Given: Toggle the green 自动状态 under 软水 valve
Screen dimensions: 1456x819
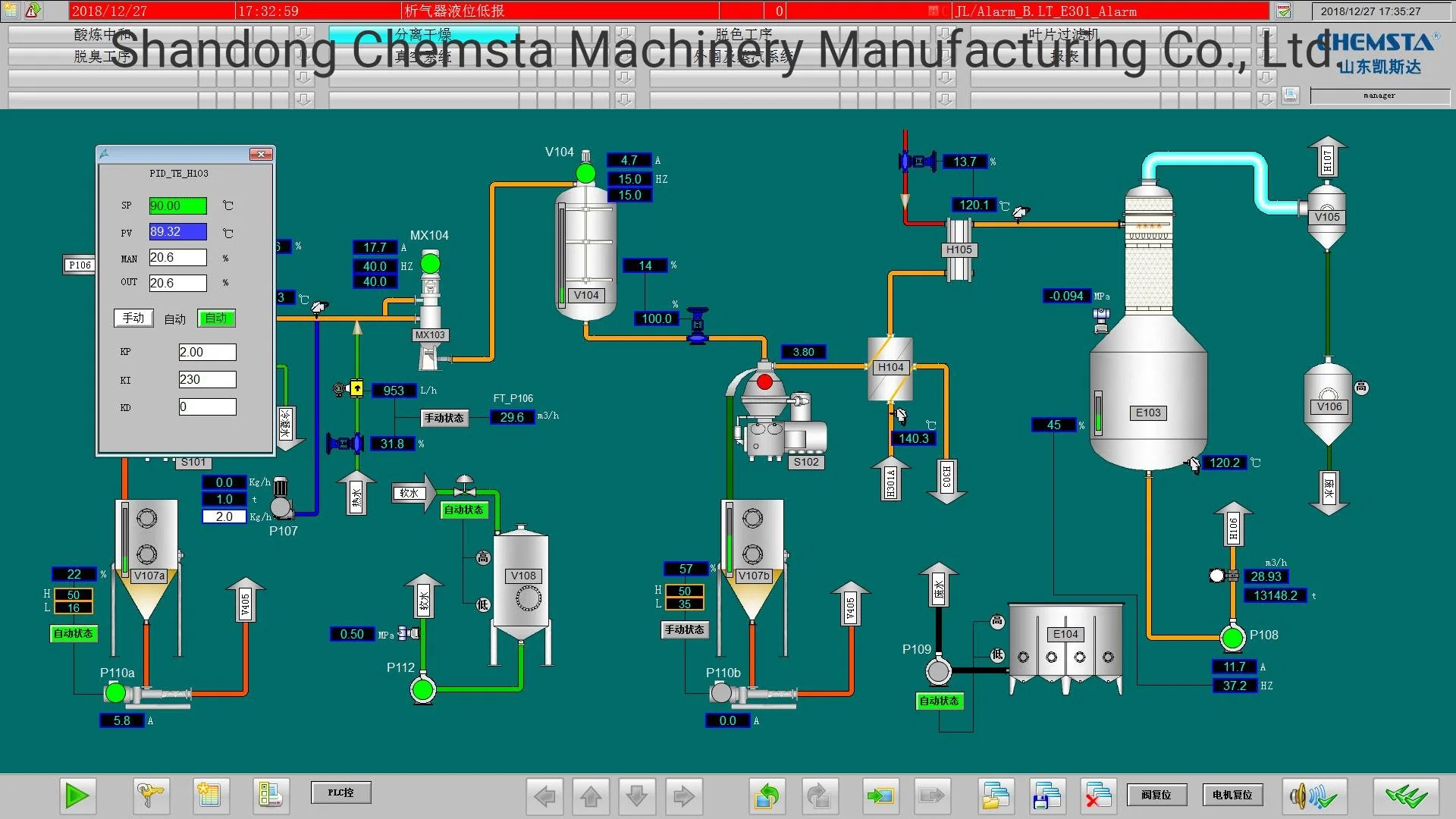Looking at the screenshot, I should click(x=463, y=510).
